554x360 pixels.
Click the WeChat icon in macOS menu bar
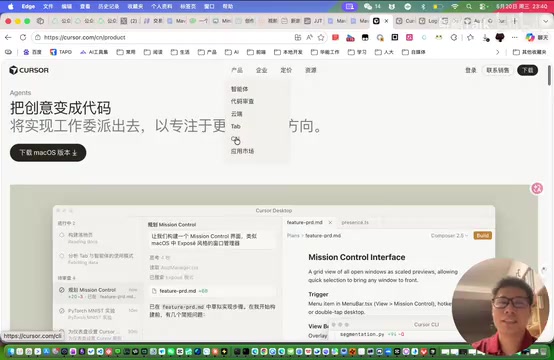coord(368,6)
